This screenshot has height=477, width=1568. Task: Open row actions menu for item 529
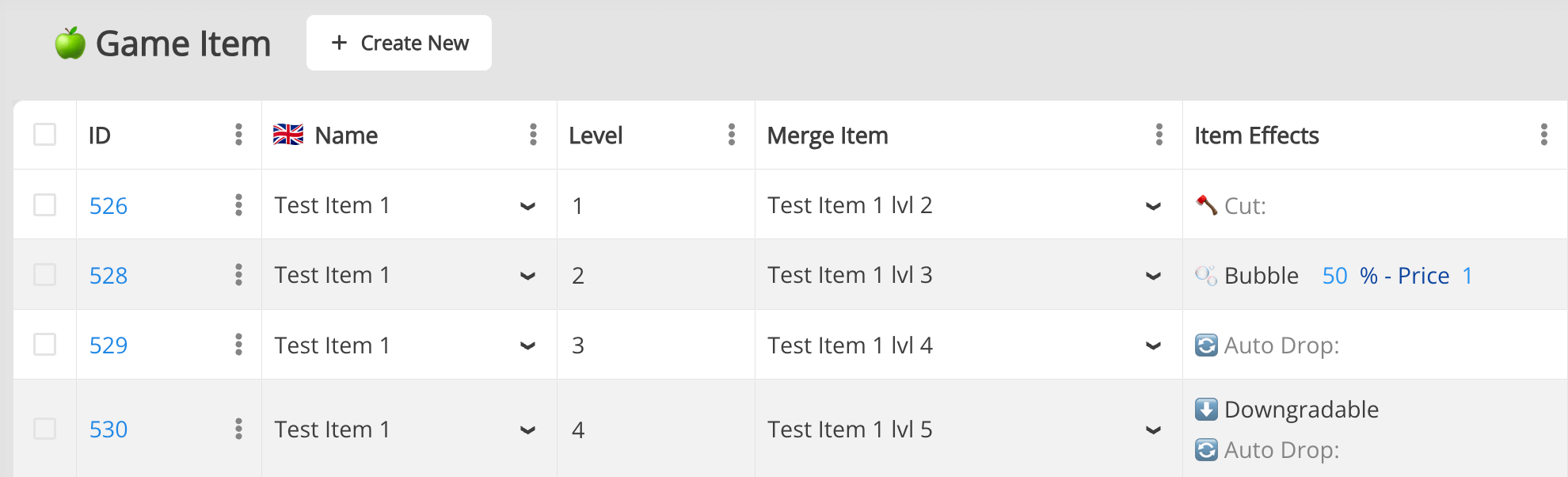coord(238,345)
